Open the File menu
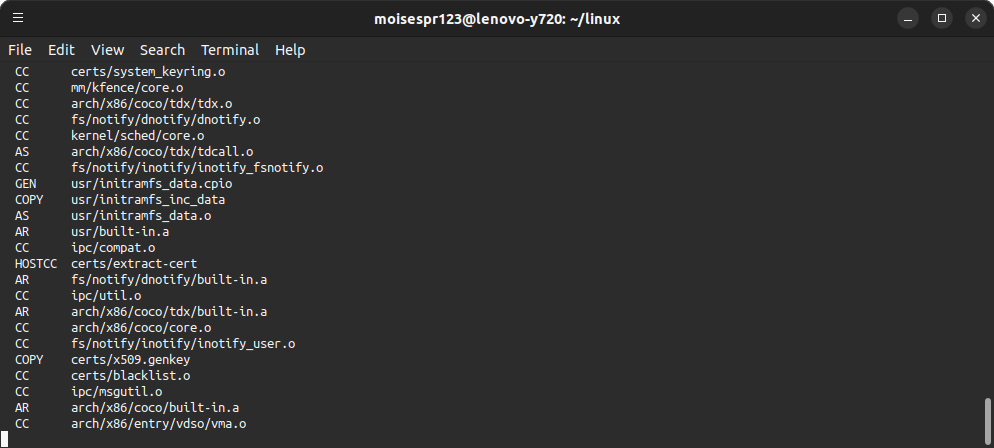This screenshot has width=994, height=448. 20,50
